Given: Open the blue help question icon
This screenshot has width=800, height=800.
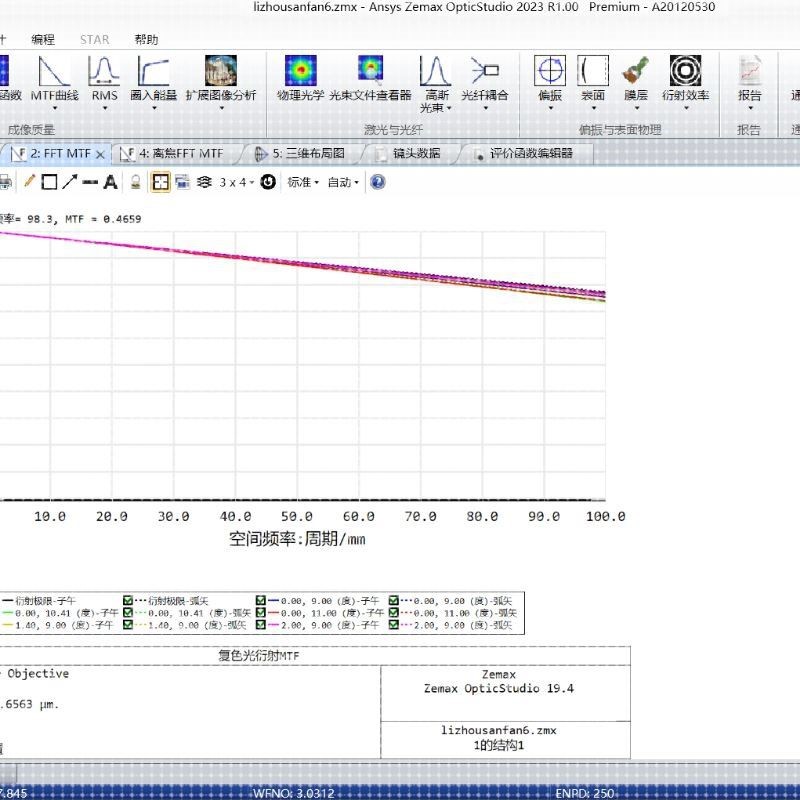Looking at the screenshot, I should click(378, 182).
